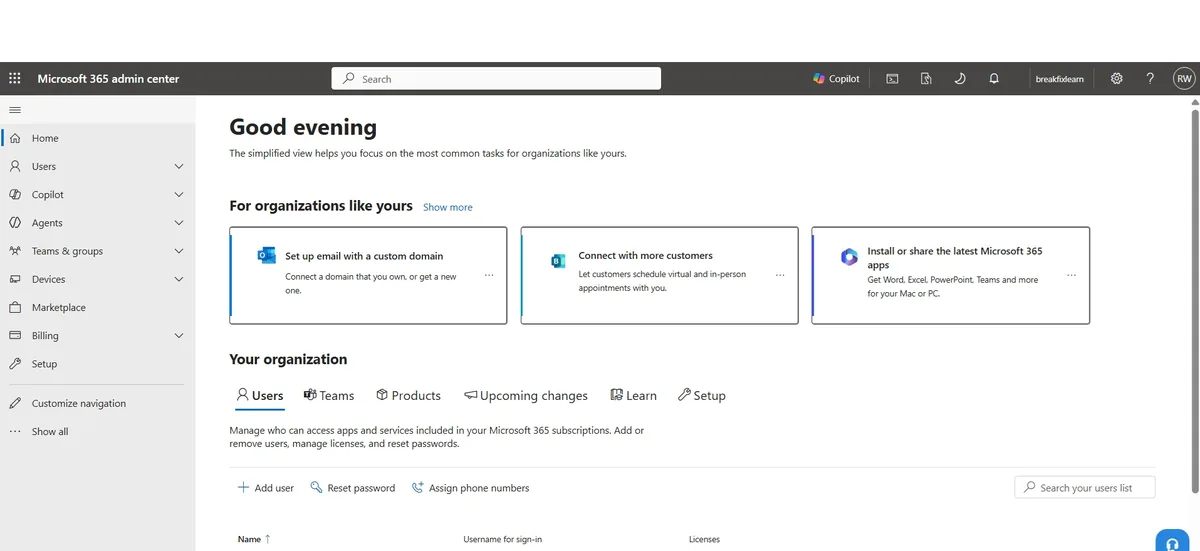
Task: Click the Licenses column header
Action: click(x=704, y=540)
